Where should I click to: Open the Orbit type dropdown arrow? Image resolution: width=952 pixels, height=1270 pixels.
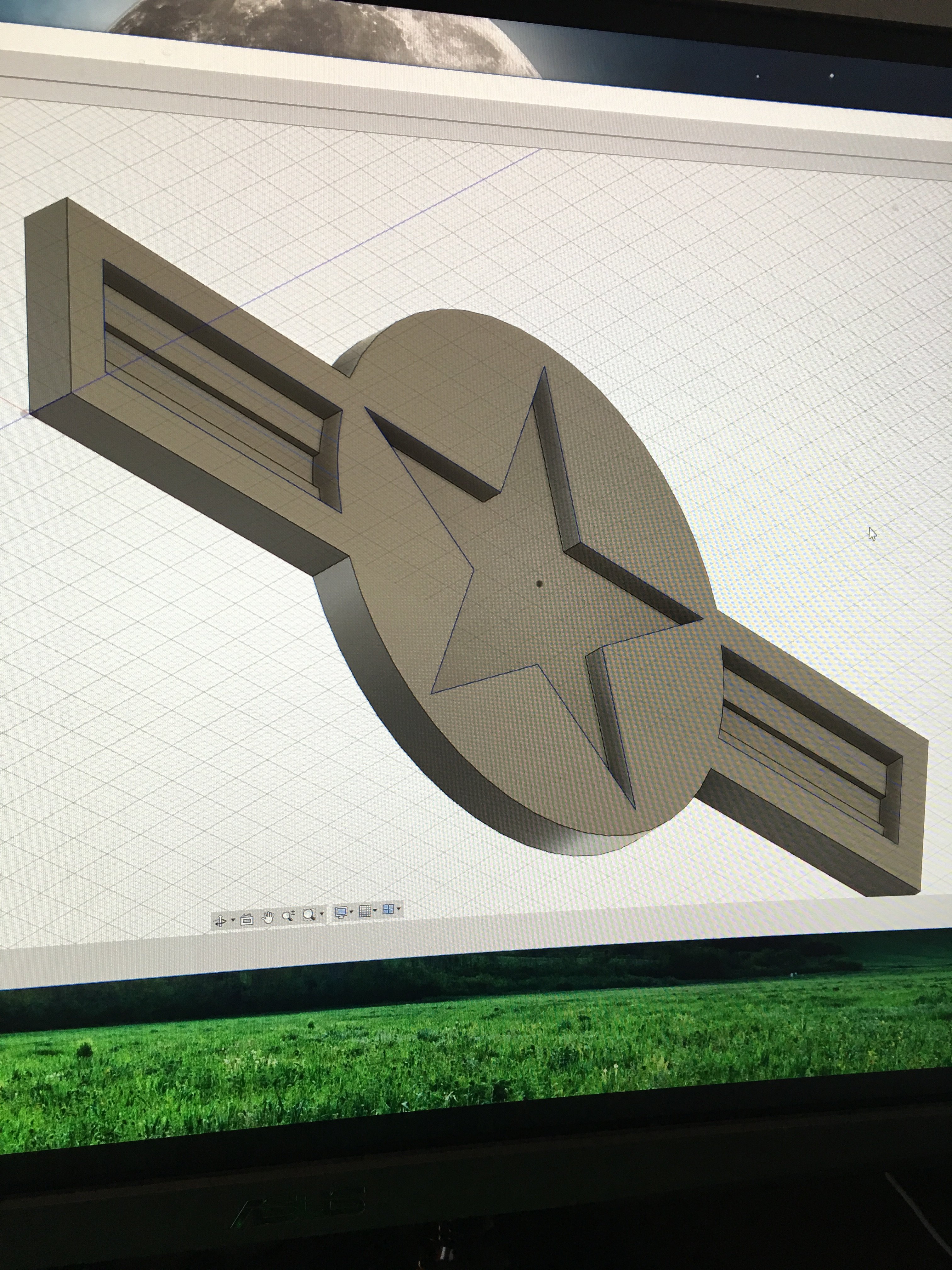coord(233,920)
